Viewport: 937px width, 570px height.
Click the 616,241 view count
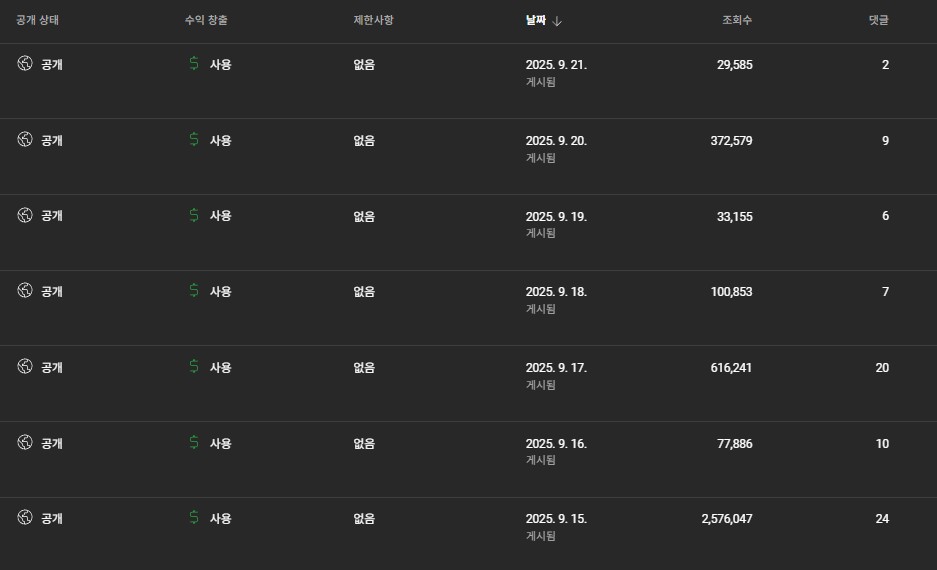731,367
